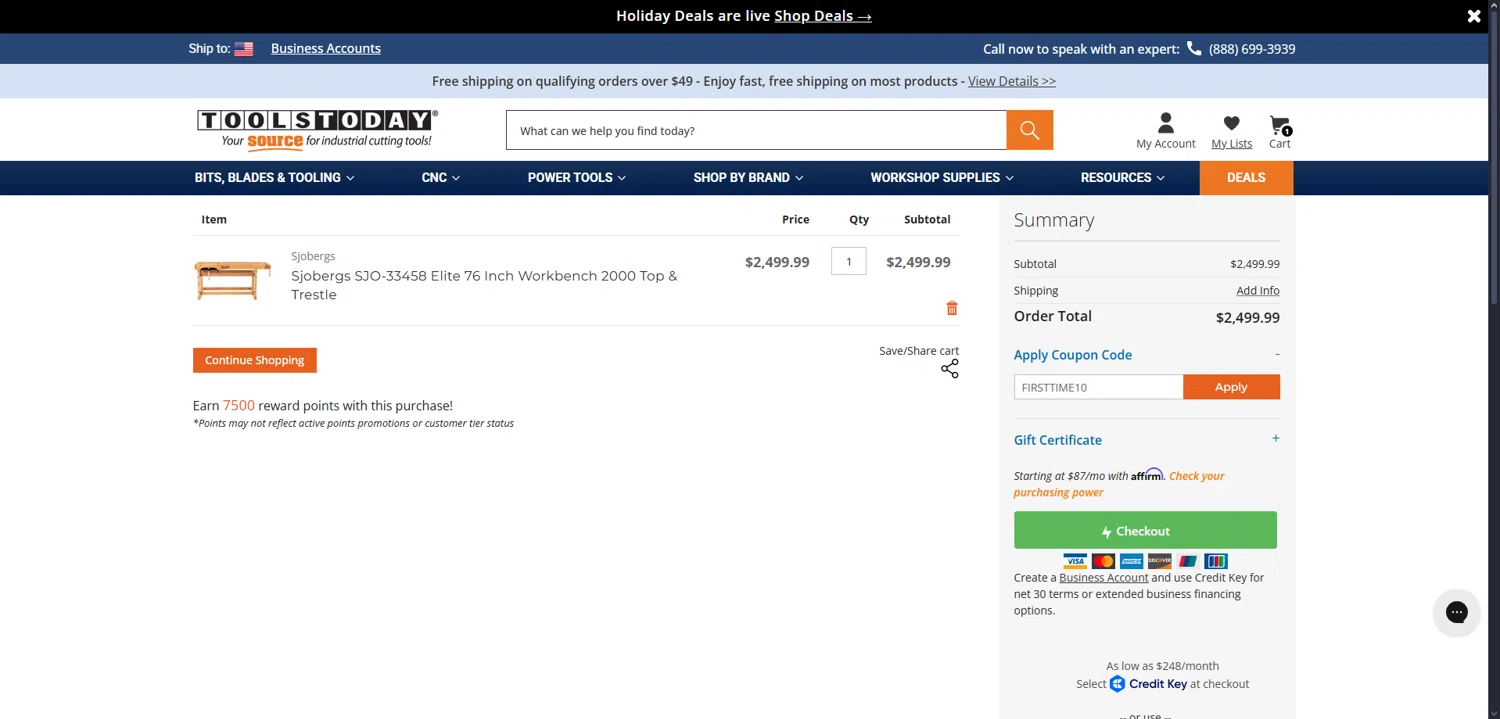Expand Workshop Supplies menu
This screenshot has height=719, width=1500.
(x=942, y=178)
